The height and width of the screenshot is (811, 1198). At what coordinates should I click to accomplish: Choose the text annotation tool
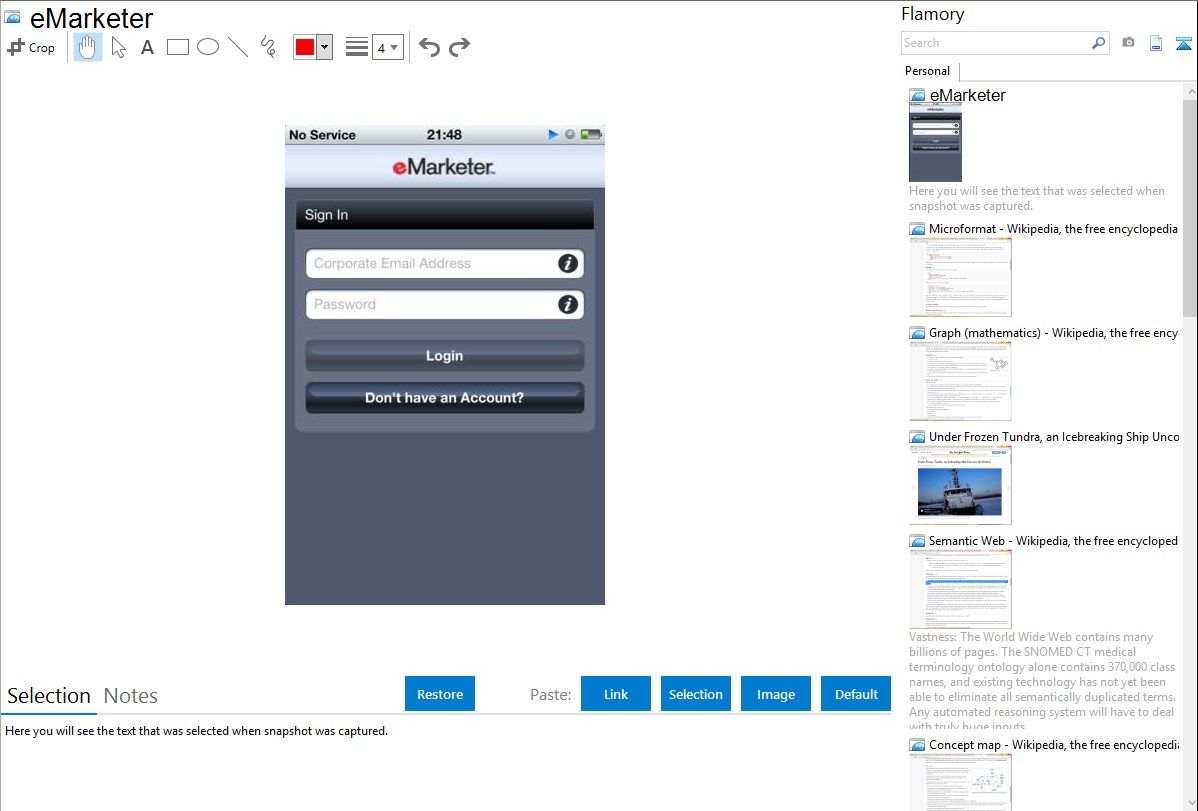(x=147, y=47)
